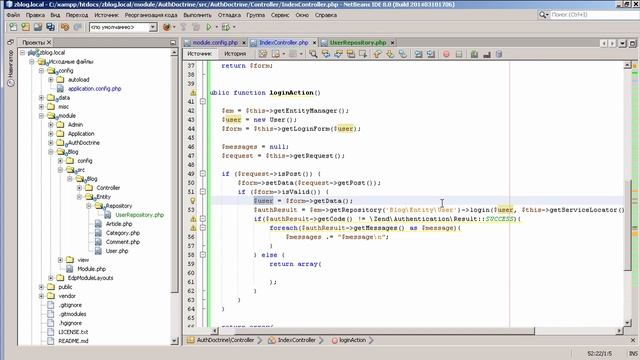Click the Find Selection magnifier icon
Viewport: 640px width, 360px height.
[313, 54]
